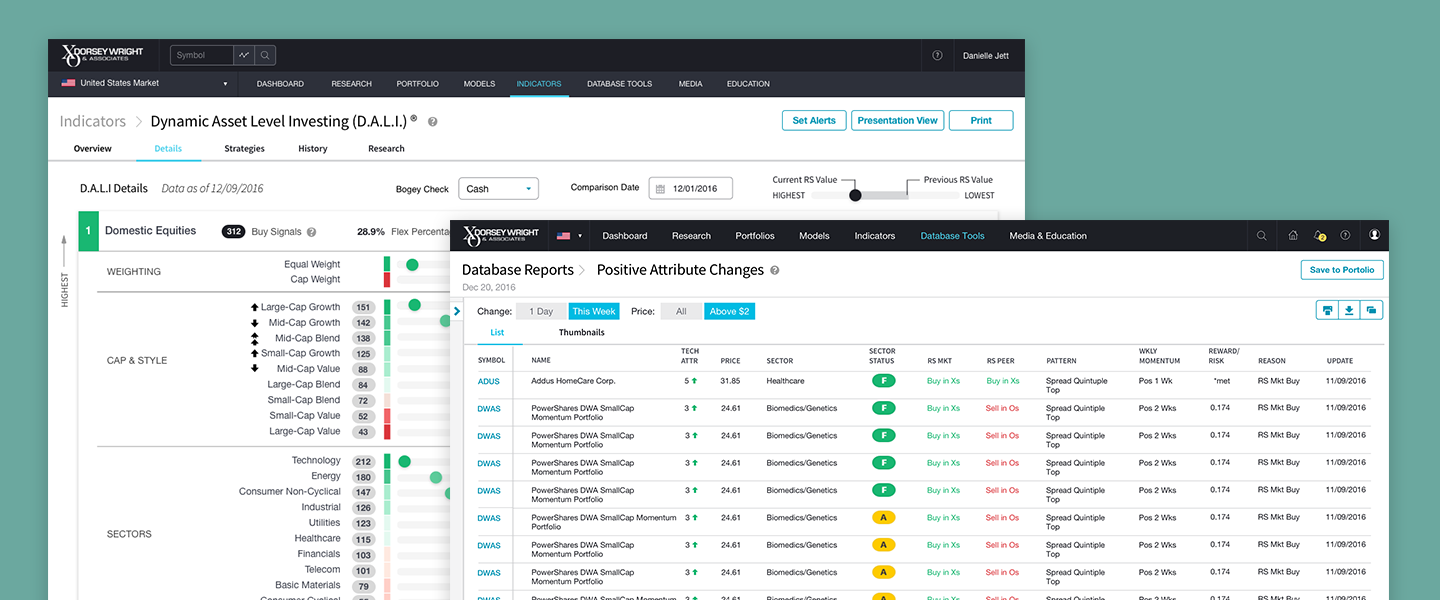
Task: Click the 312 Buy Signals badge
Action: [x=234, y=231]
